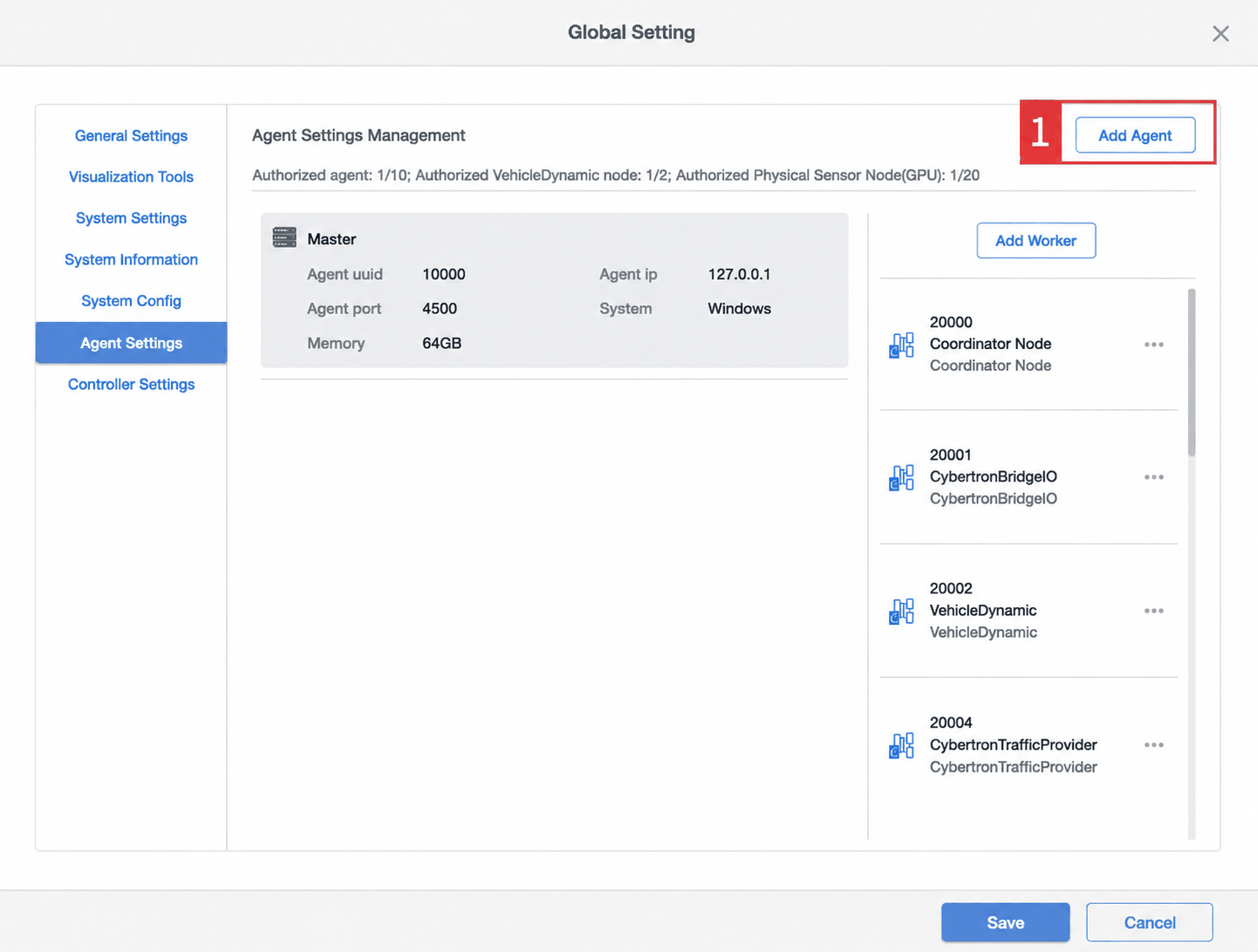
Task: Select System Config in sidebar
Action: tap(131, 301)
